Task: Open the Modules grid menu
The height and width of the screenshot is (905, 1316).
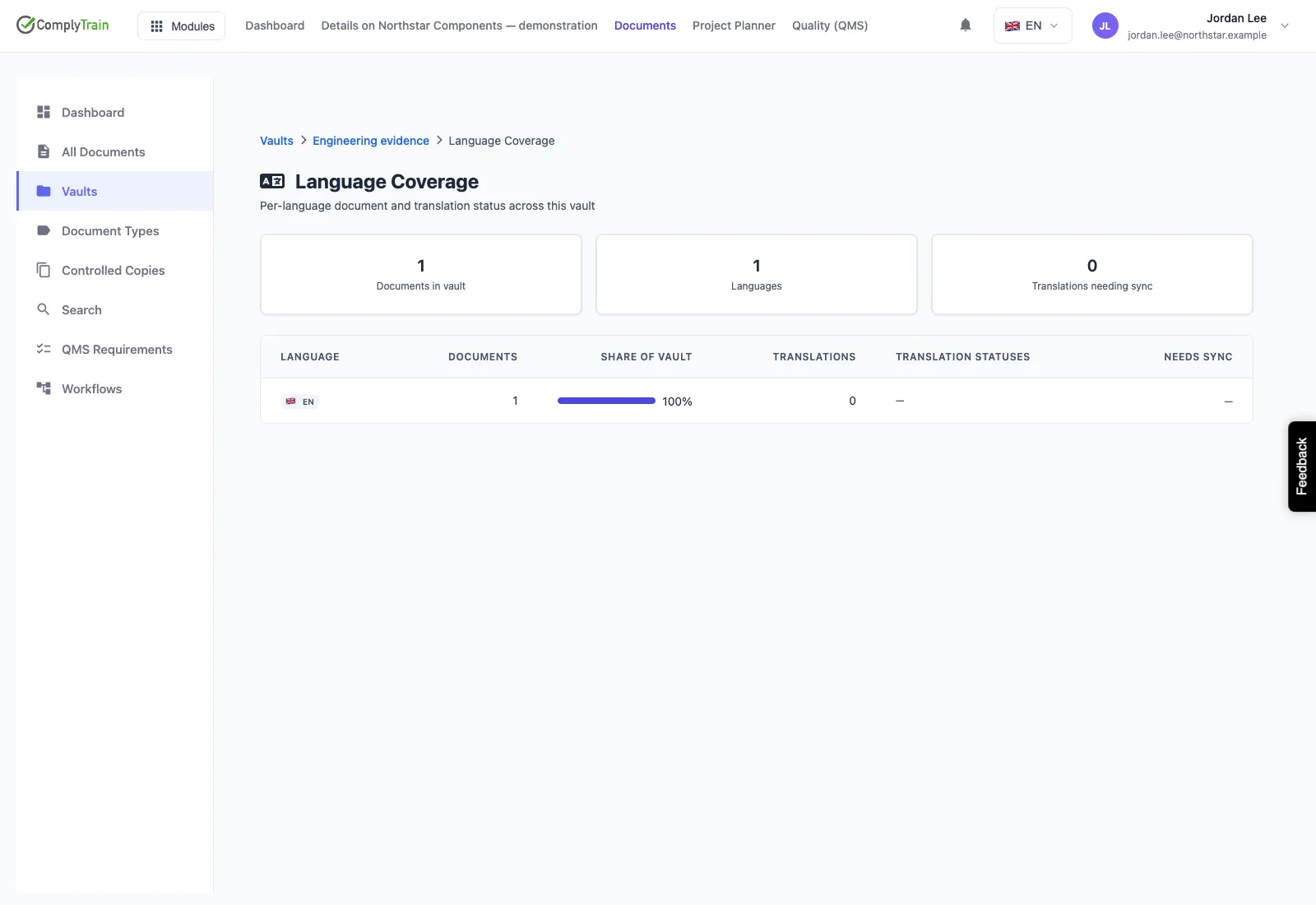Action: click(x=181, y=26)
